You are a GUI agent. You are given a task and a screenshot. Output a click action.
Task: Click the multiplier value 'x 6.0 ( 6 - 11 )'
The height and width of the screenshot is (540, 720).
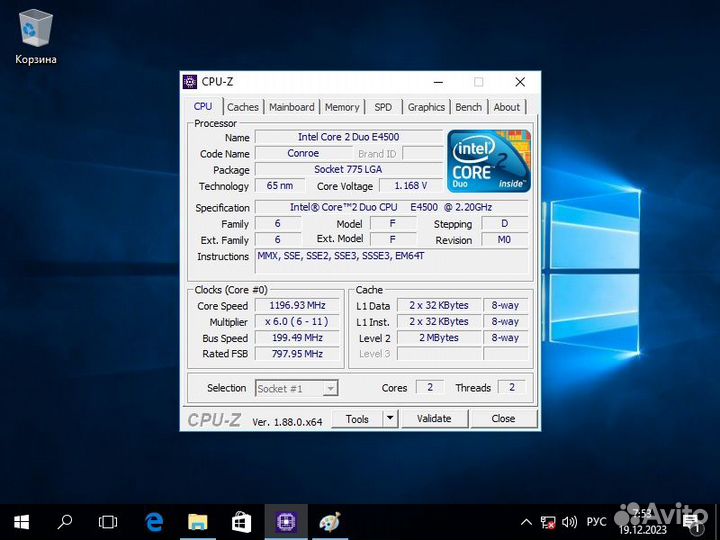297,321
